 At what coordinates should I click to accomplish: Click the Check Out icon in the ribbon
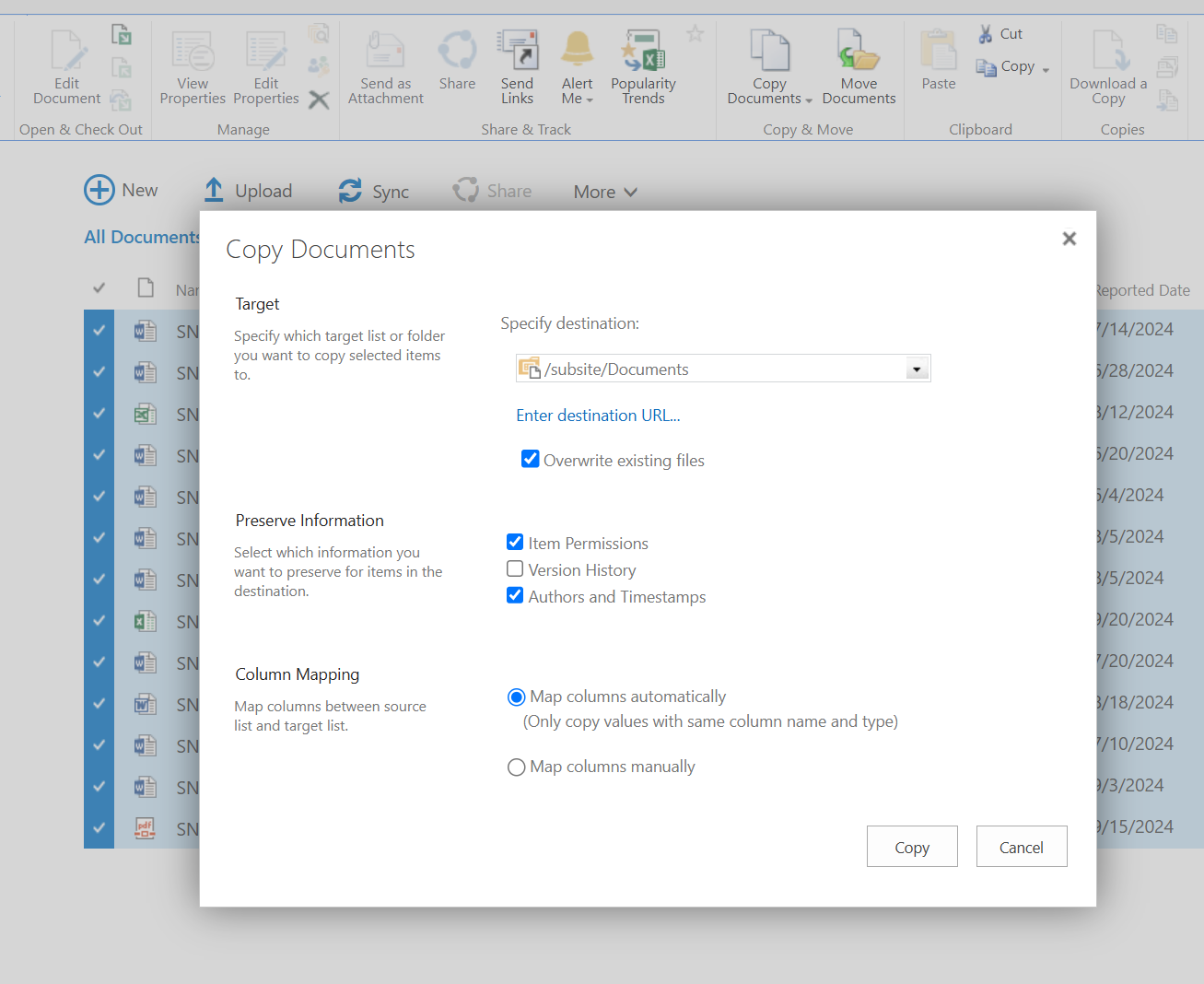tap(121, 34)
